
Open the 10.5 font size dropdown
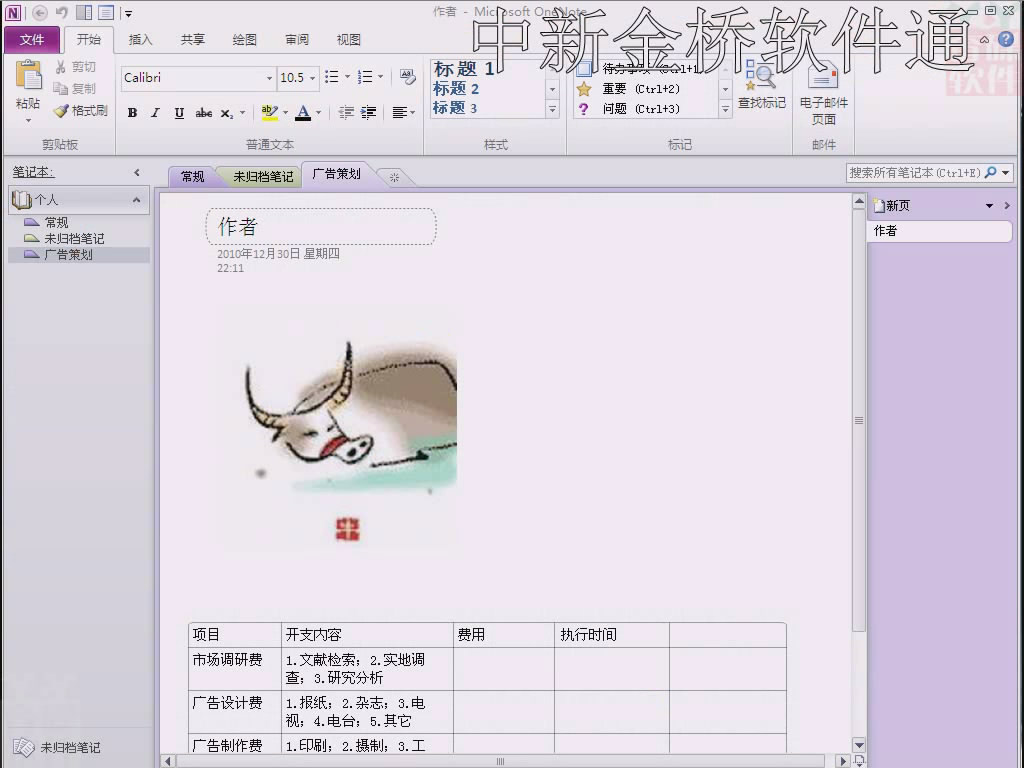click(312, 78)
